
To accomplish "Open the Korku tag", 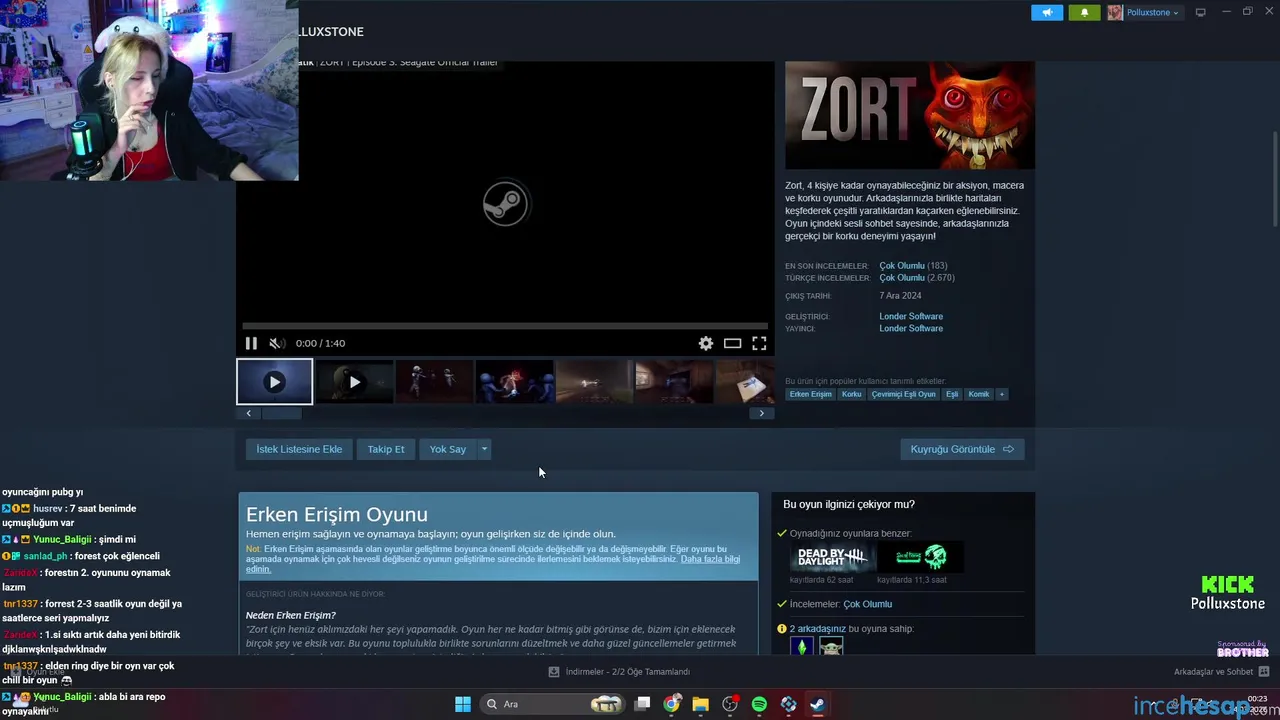I will pos(851,394).
